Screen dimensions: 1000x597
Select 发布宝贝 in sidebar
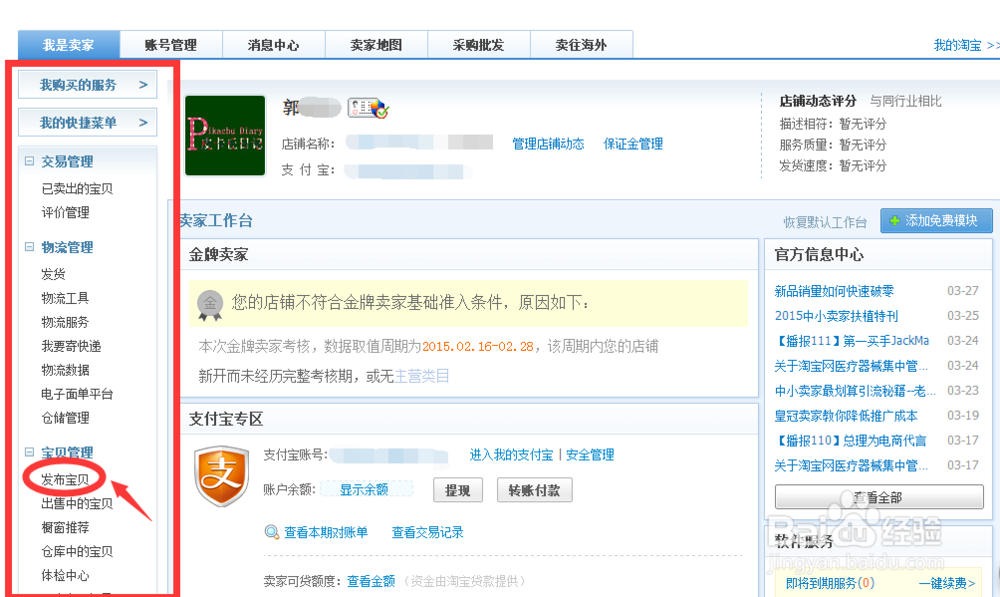(65, 479)
